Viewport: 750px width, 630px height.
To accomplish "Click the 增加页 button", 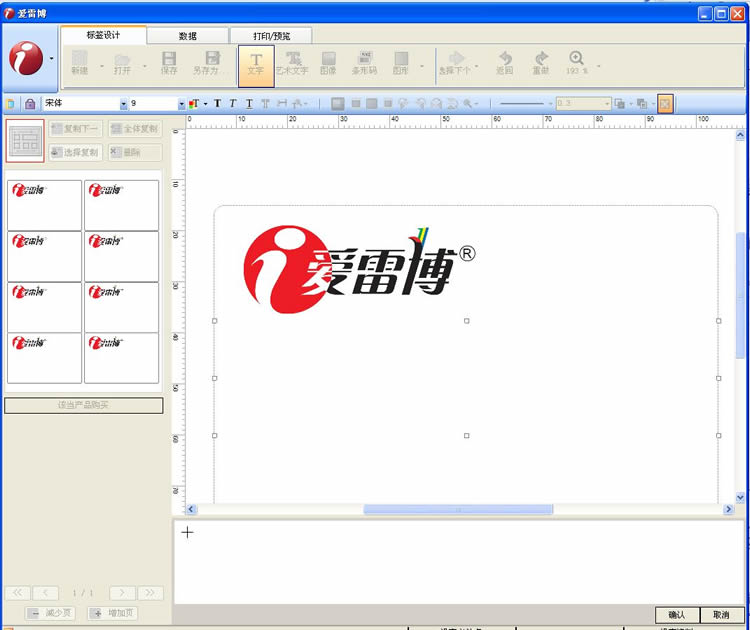I will point(112,613).
